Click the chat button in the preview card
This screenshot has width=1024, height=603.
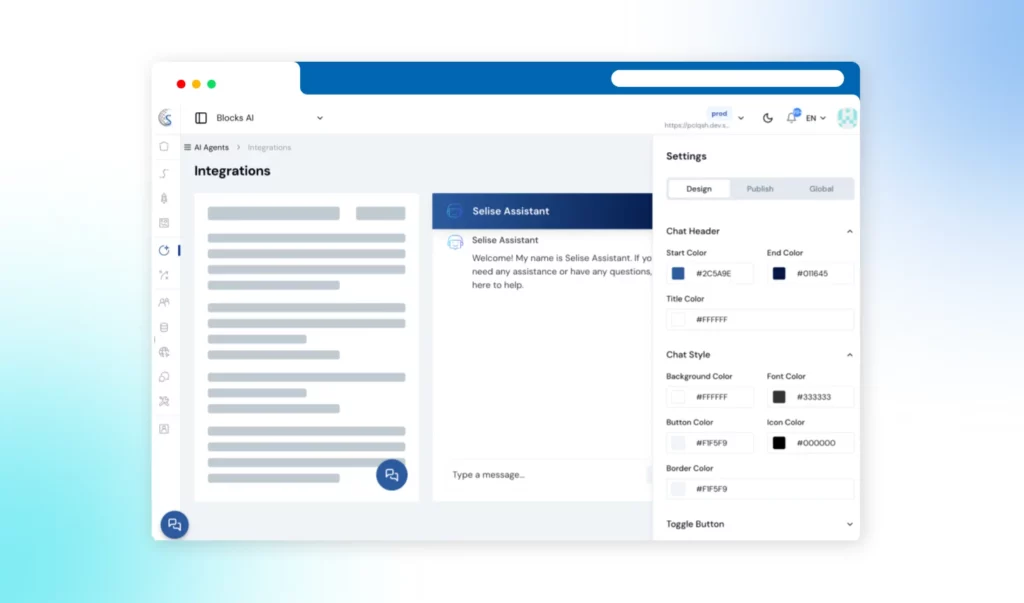tap(391, 475)
